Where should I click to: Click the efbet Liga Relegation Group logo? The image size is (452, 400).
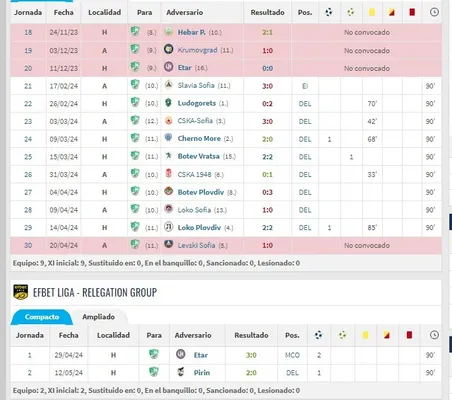(x=21, y=292)
